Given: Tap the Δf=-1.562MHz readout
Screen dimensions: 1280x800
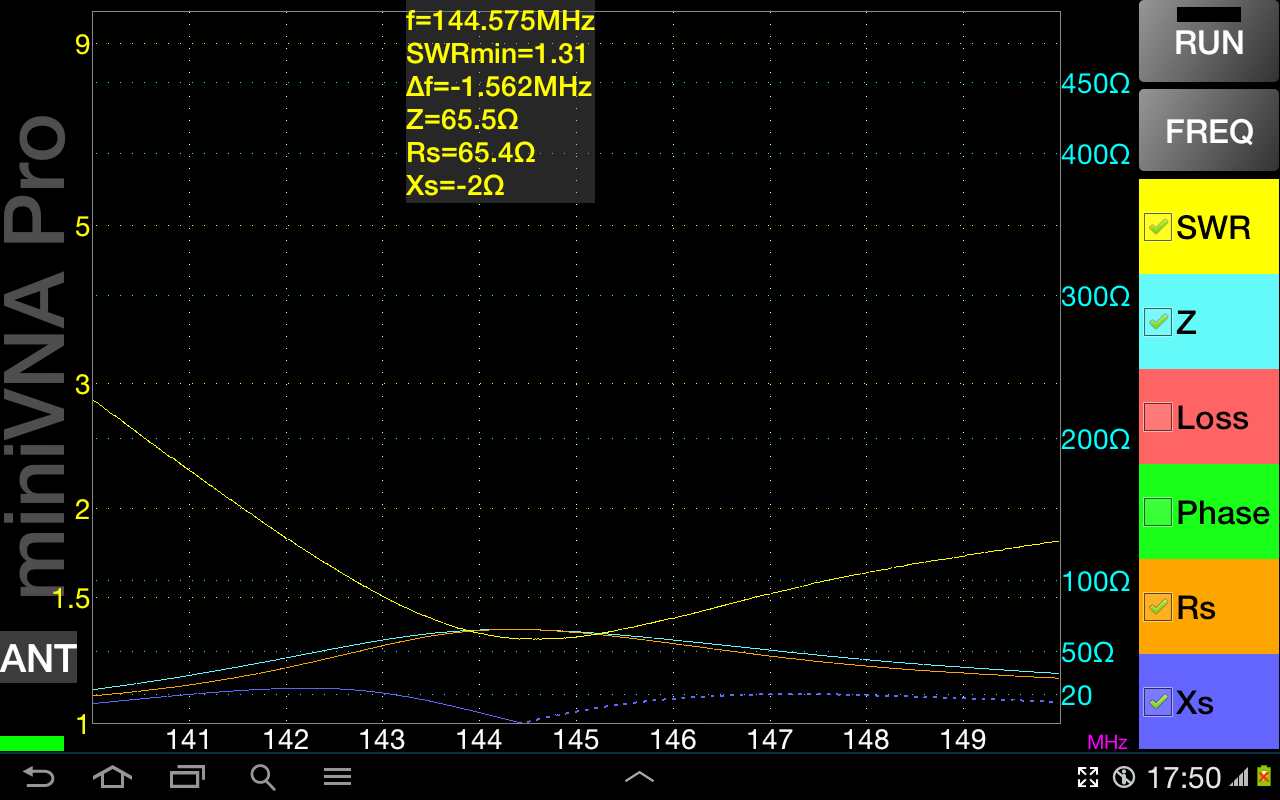Looking at the screenshot, I should [x=499, y=86].
